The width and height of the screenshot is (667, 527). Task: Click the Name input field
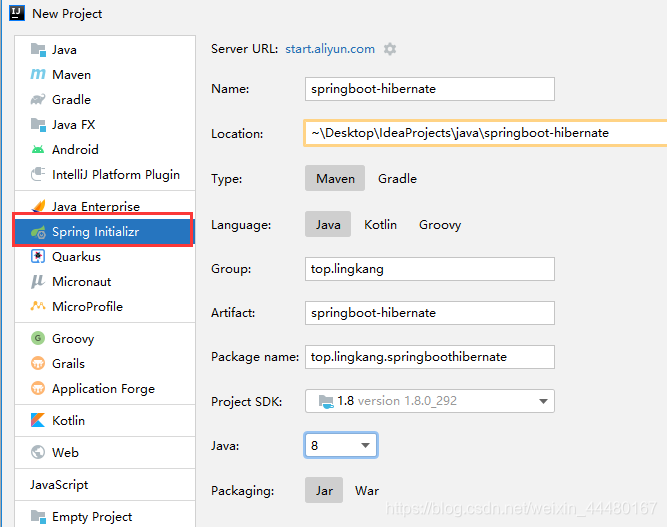point(430,89)
